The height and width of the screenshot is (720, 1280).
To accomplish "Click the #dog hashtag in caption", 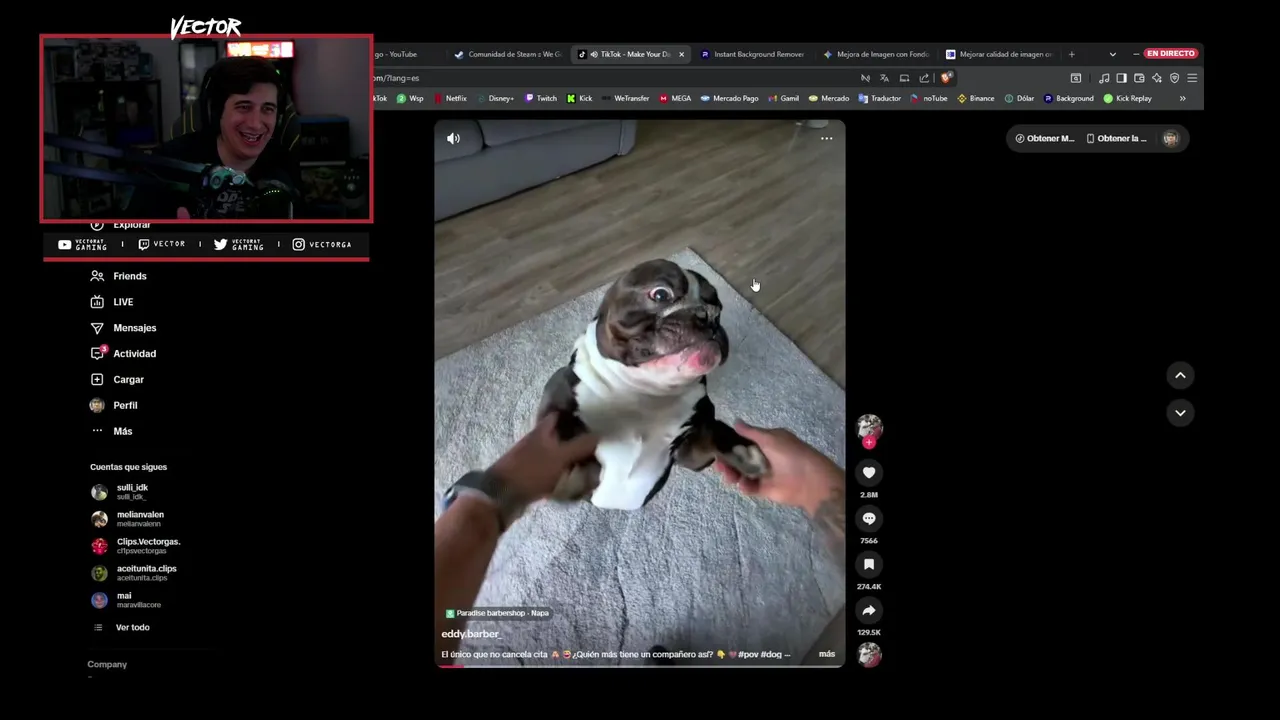I will pos(770,654).
